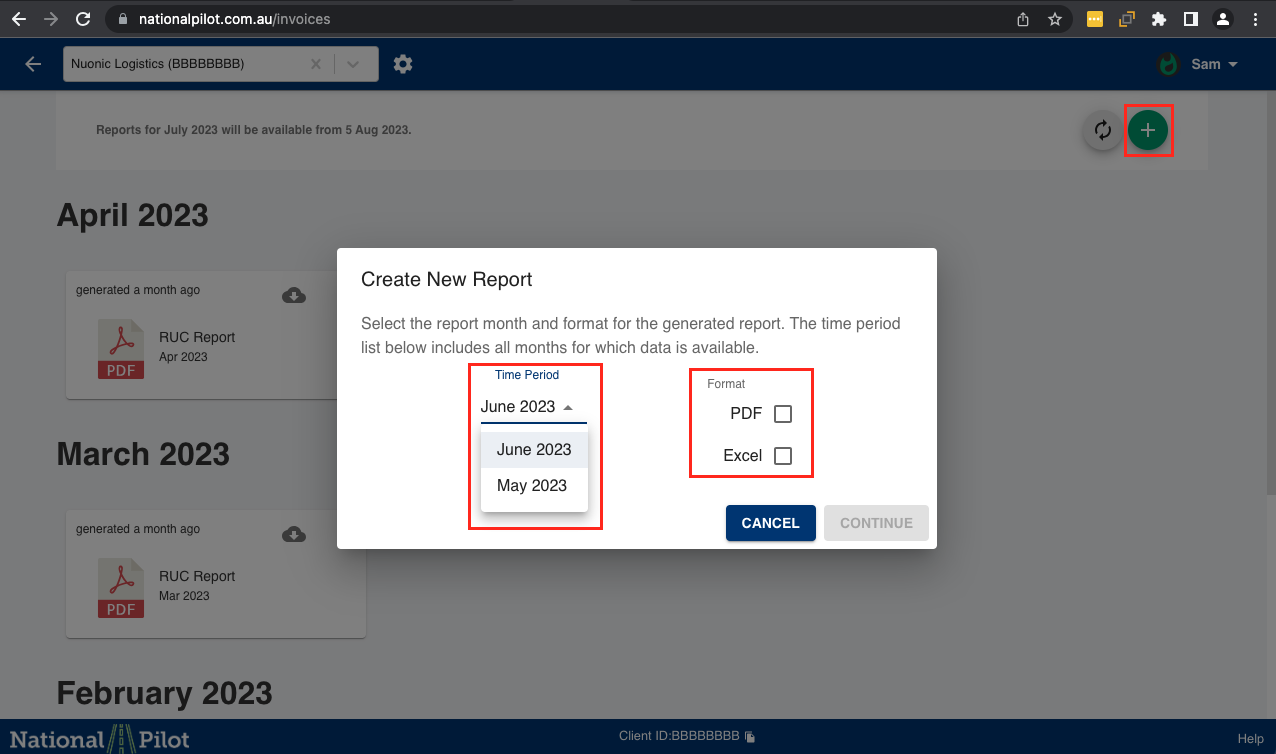Select May 2023 from the list
The width and height of the screenshot is (1276, 754).
tap(532, 486)
